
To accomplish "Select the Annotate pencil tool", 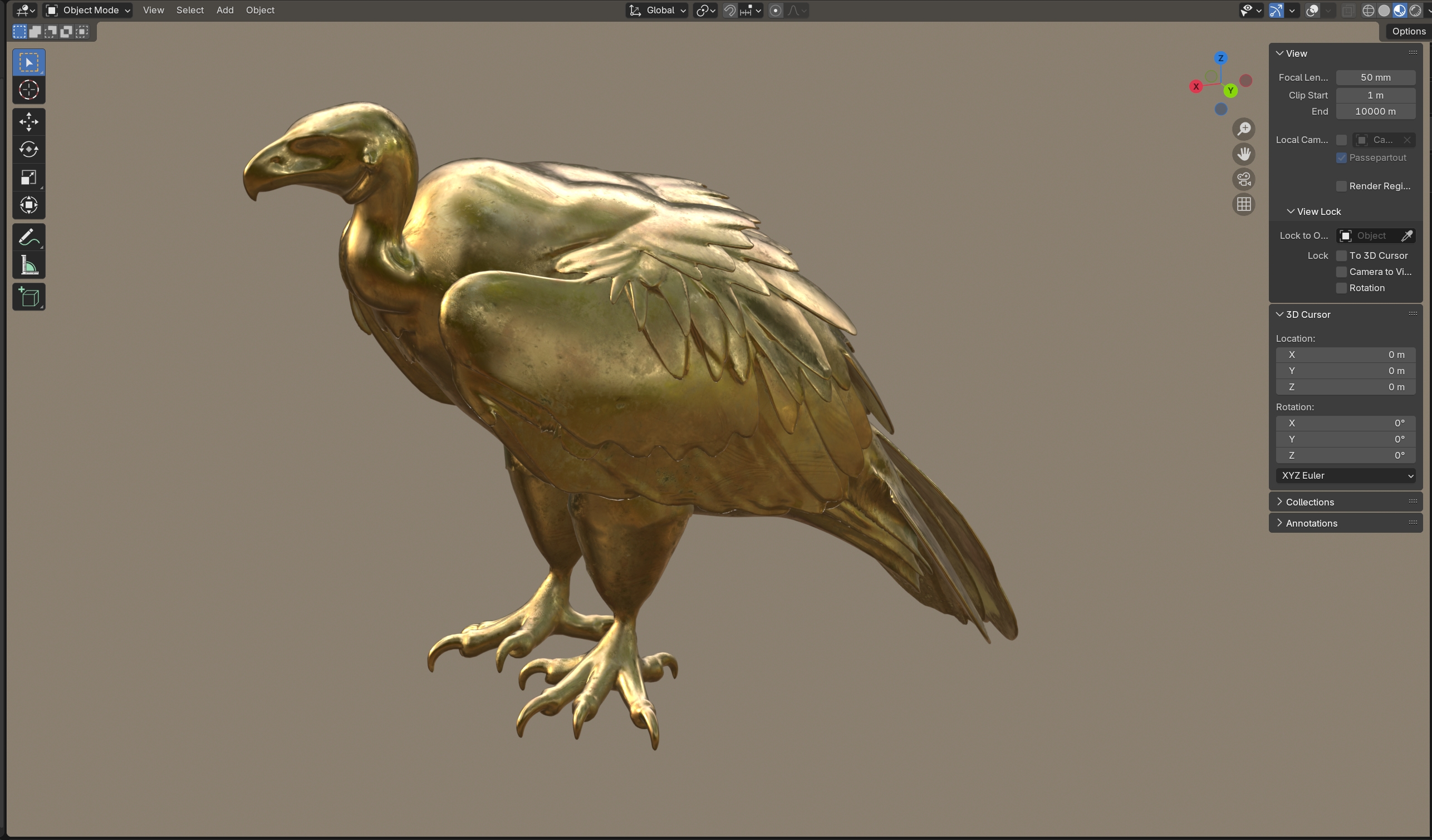I will [x=28, y=238].
